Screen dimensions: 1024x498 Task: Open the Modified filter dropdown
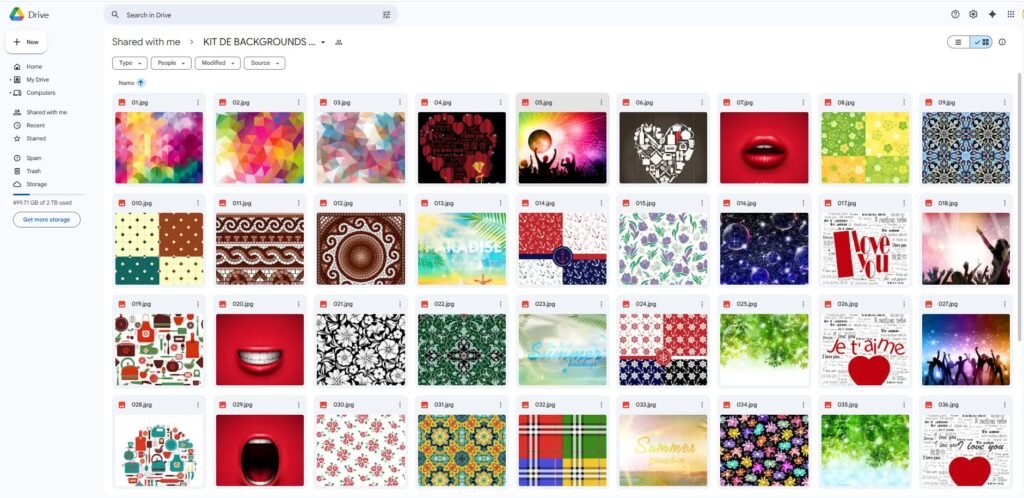pyautogui.click(x=217, y=63)
